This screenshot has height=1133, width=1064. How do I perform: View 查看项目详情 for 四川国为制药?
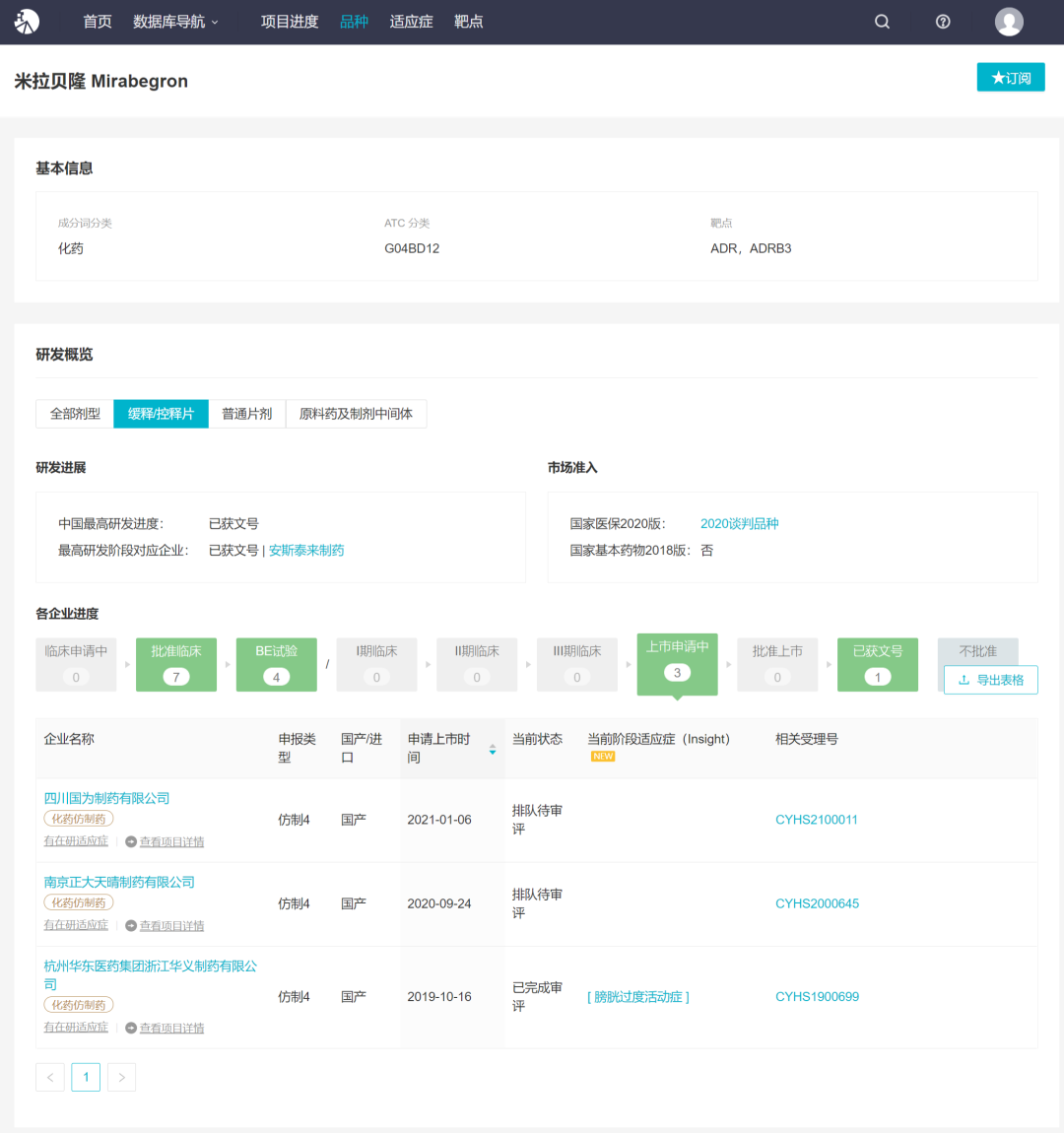point(172,841)
